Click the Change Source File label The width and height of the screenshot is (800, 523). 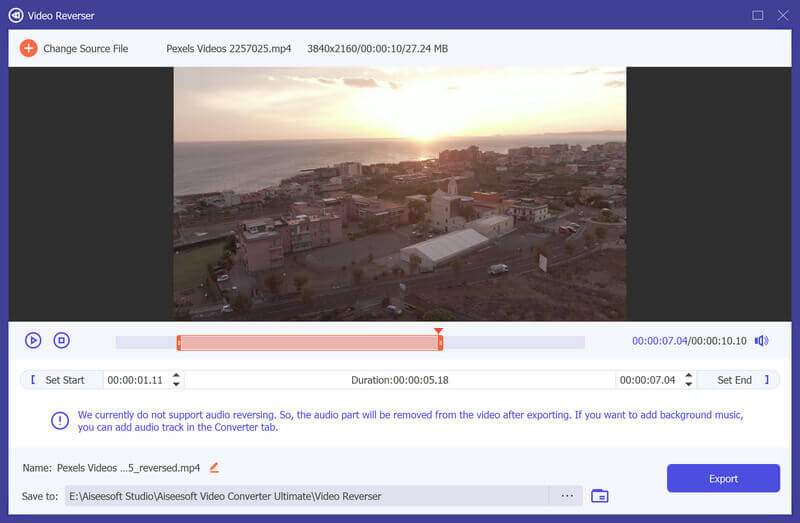coord(86,48)
